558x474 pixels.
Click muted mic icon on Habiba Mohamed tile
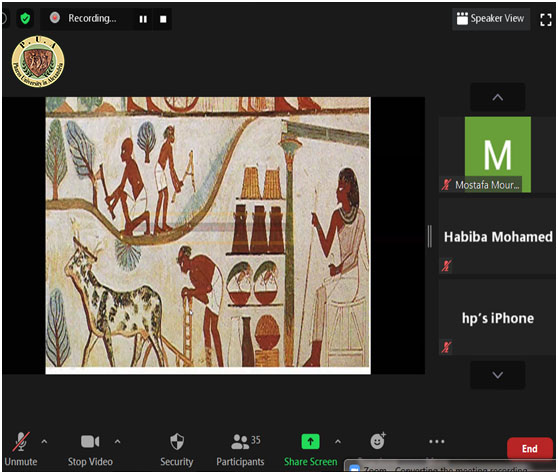coord(447,265)
